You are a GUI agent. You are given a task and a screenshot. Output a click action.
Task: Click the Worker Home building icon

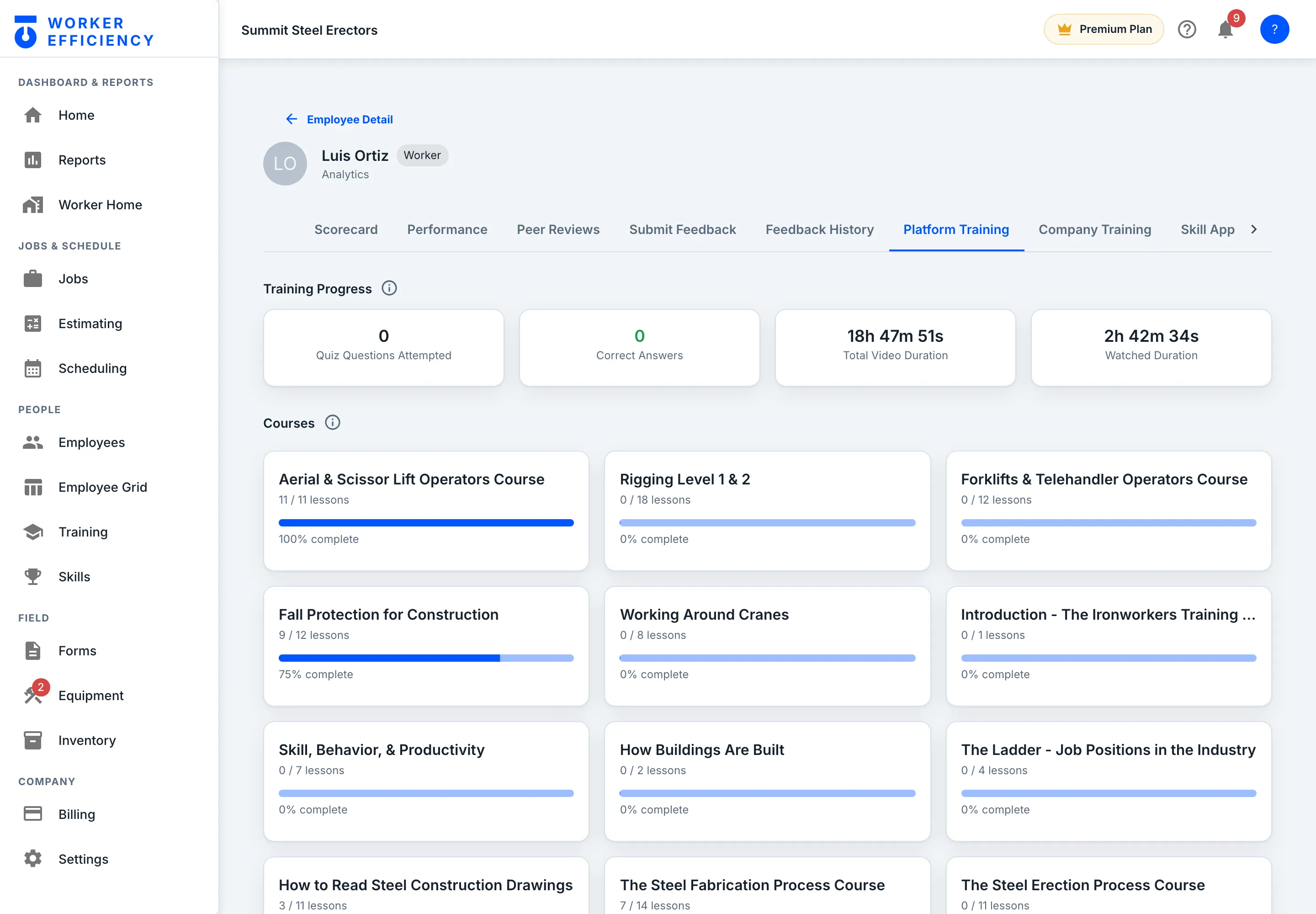click(x=32, y=204)
